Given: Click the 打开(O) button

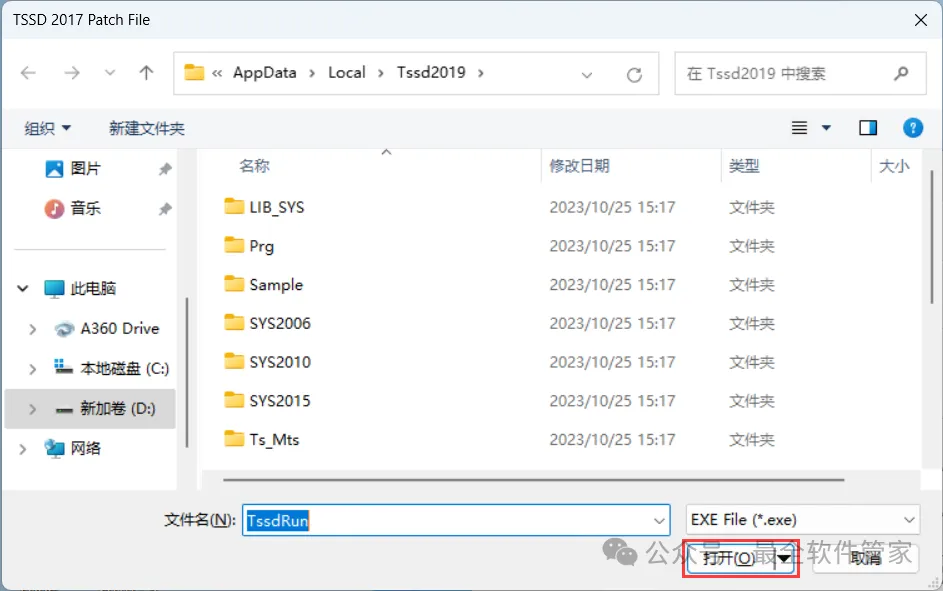Looking at the screenshot, I should tap(730, 559).
